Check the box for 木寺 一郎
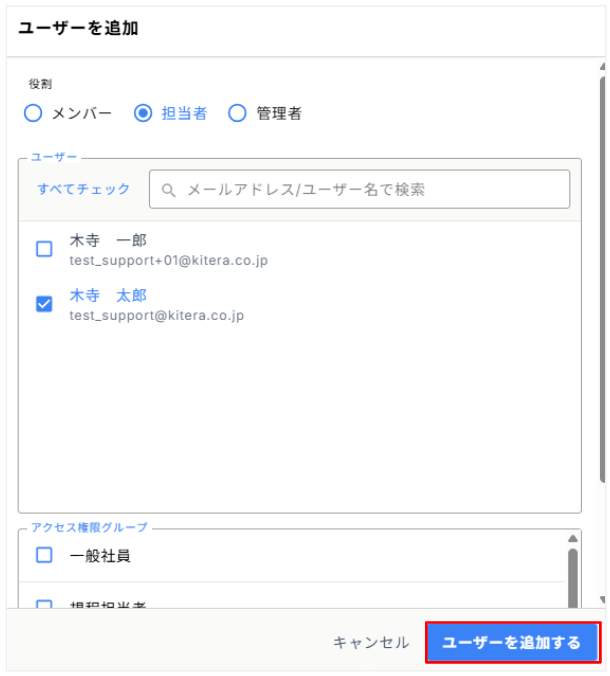 coord(44,249)
